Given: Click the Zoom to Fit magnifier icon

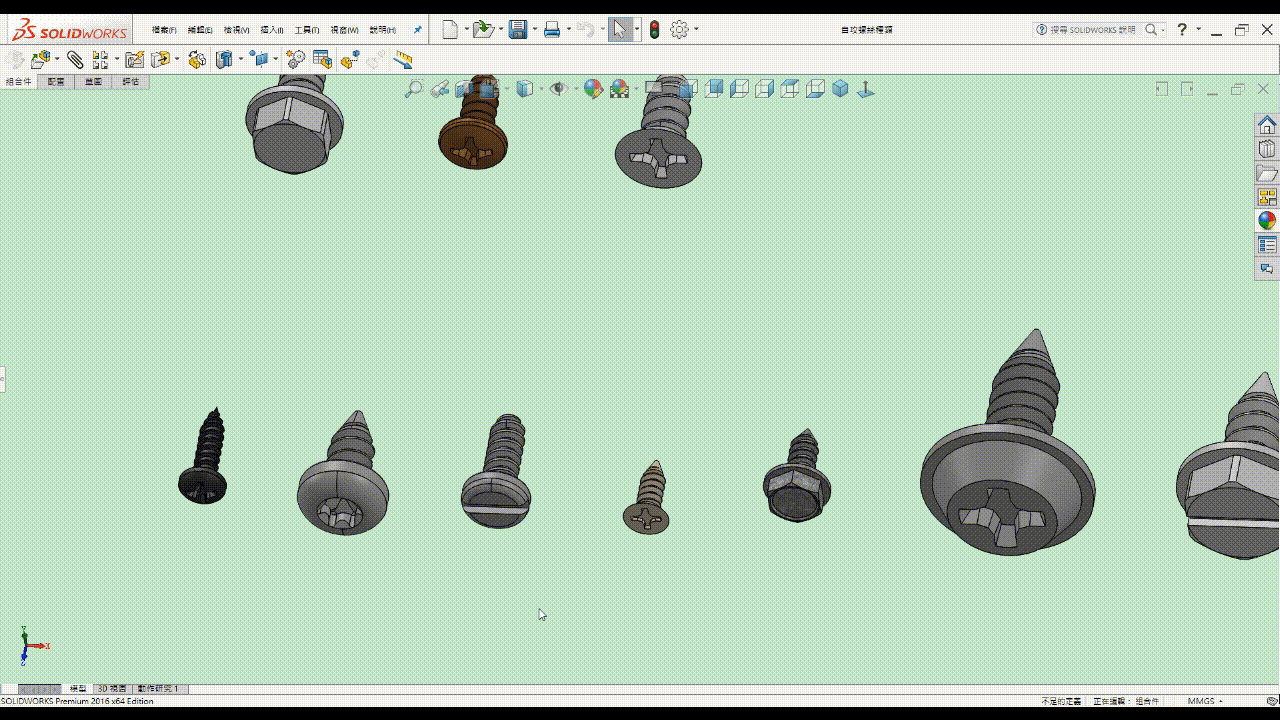Looking at the screenshot, I should click(413, 89).
